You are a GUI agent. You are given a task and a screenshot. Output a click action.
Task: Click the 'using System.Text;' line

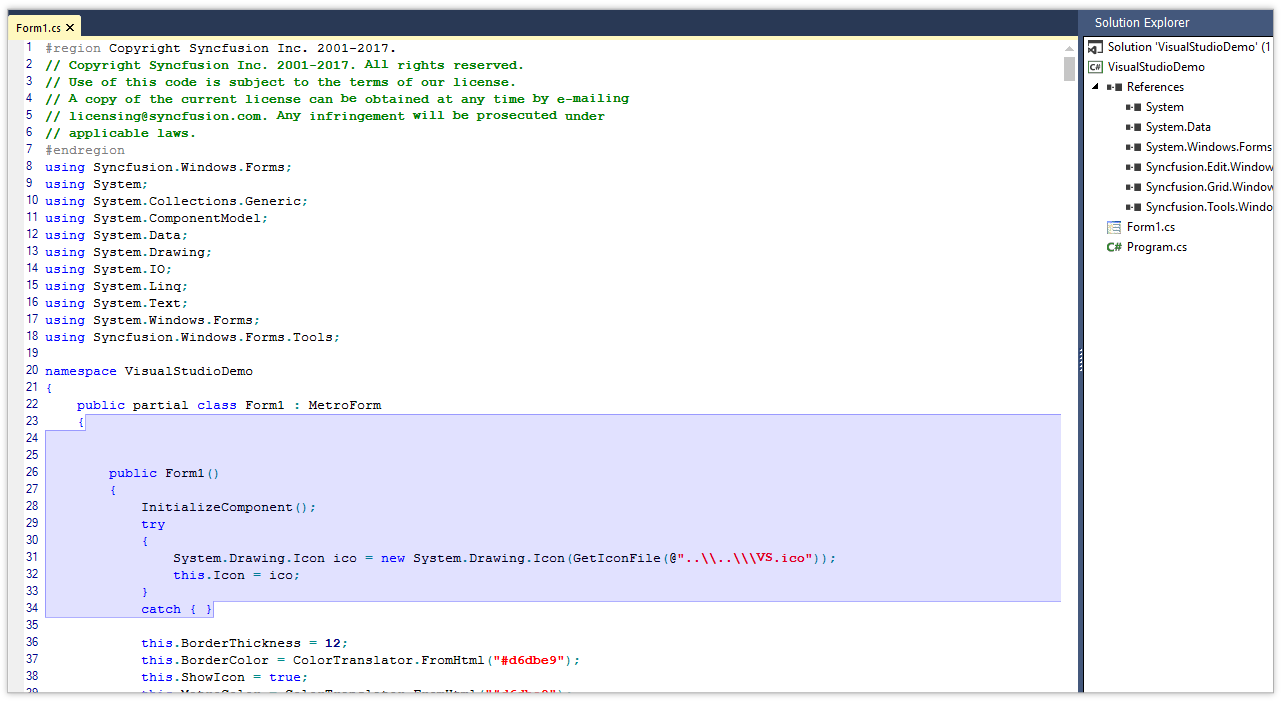click(x=116, y=303)
